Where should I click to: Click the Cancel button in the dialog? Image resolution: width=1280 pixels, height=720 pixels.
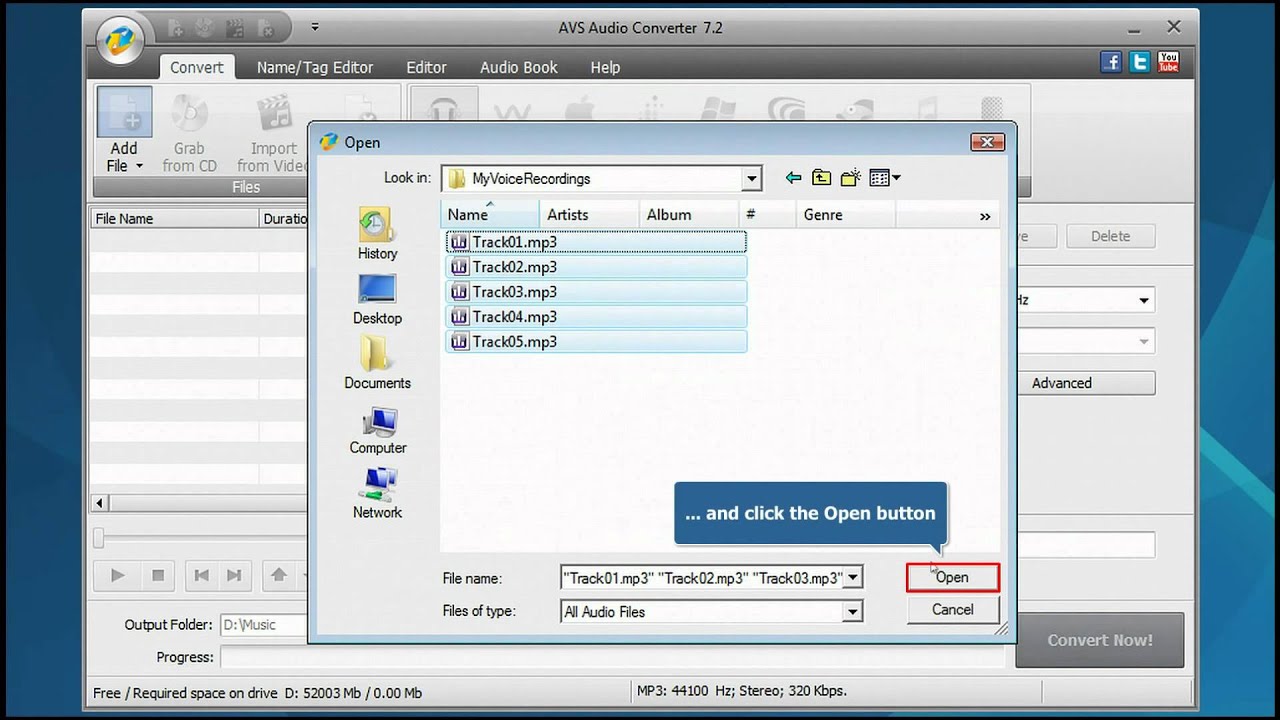(x=952, y=610)
